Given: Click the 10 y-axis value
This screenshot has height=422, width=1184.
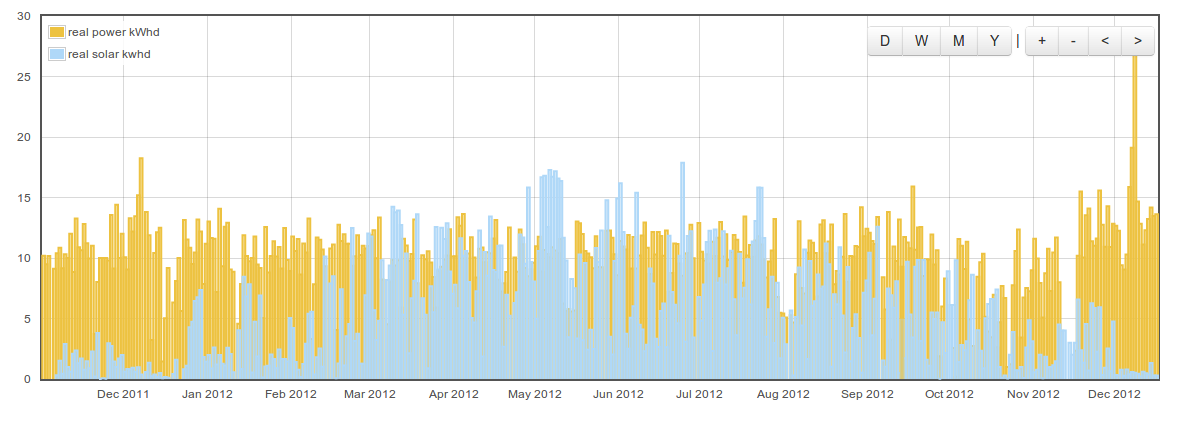Looking at the screenshot, I should coord(23,258).
